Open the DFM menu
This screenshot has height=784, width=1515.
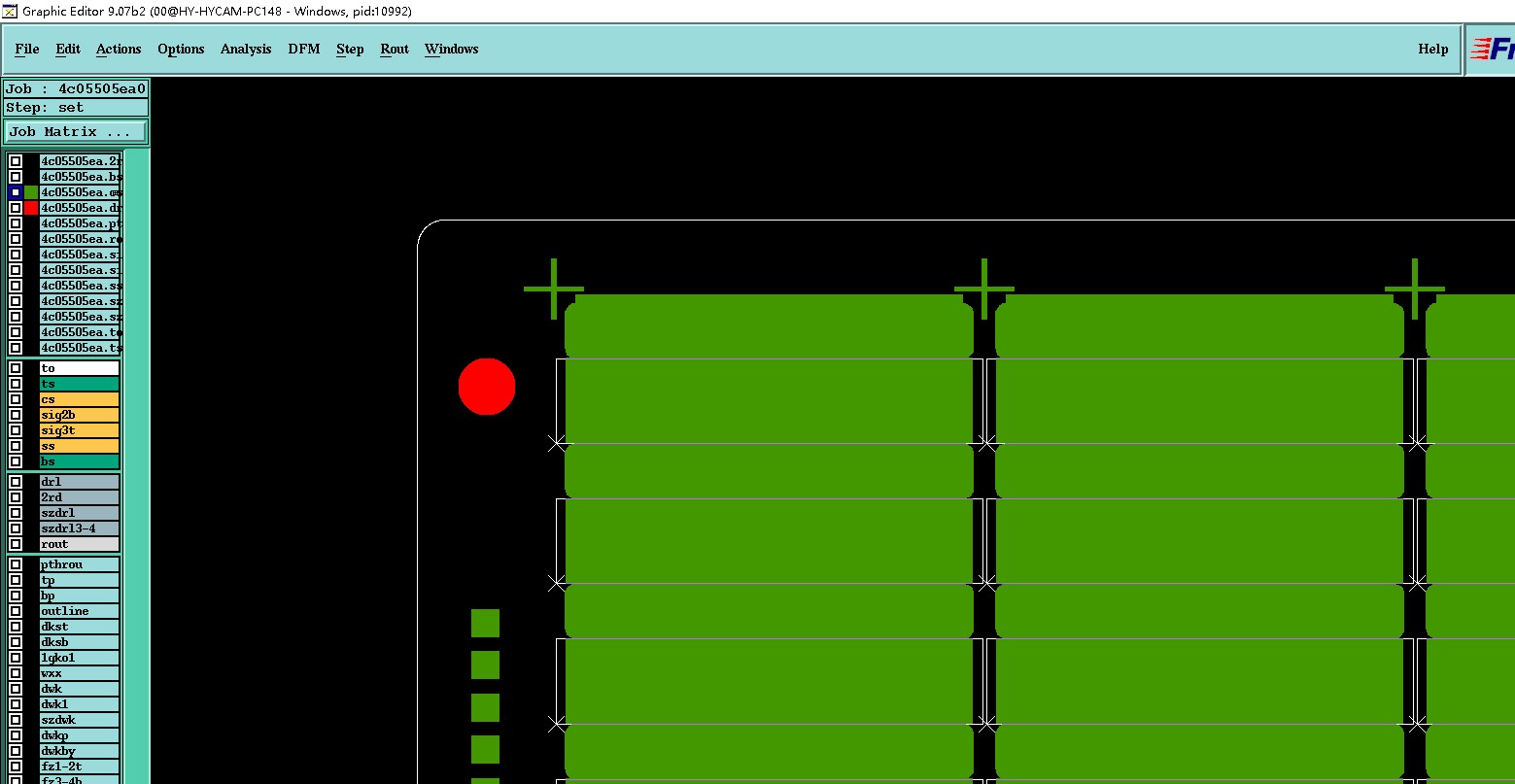point(304,49)
